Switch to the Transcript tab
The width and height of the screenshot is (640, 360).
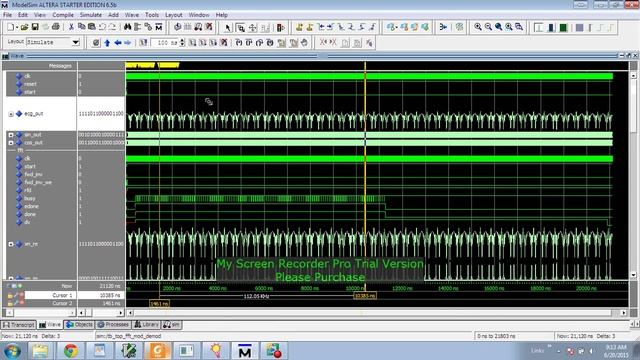click(19, 325)
